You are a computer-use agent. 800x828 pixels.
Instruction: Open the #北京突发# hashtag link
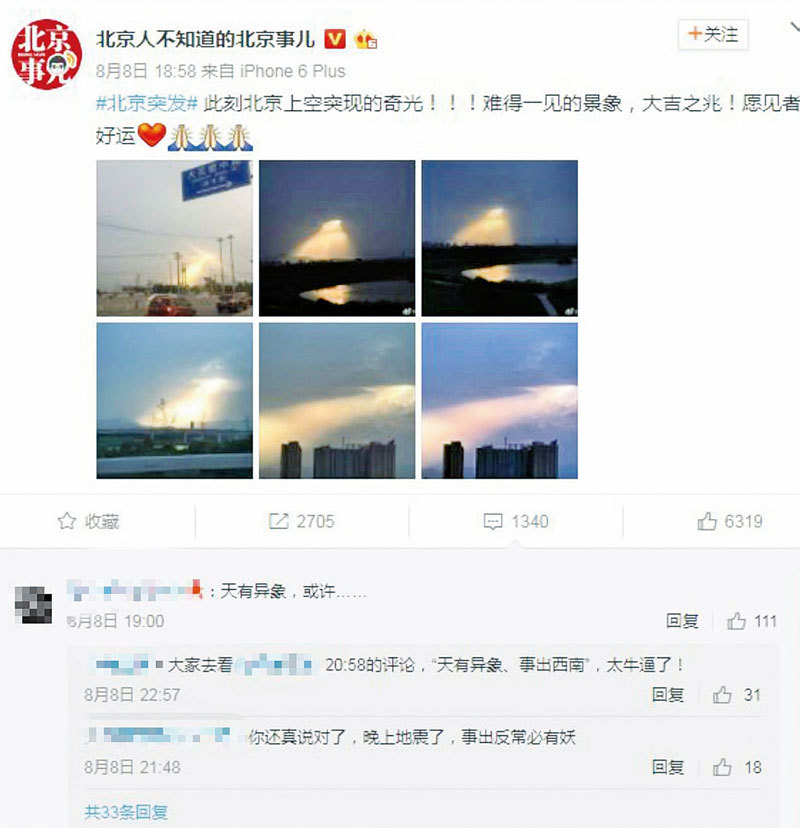147,104
